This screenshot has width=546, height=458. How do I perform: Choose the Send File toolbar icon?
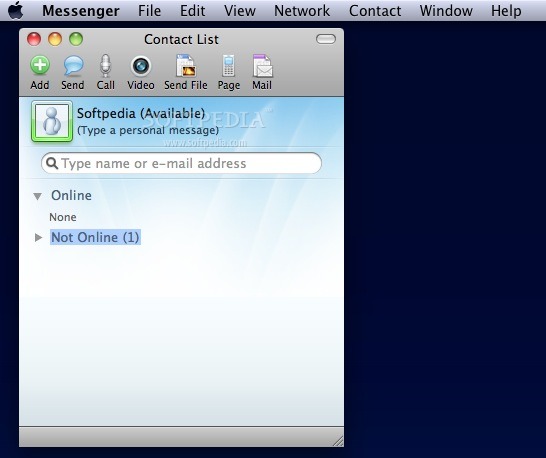point(186,65)
